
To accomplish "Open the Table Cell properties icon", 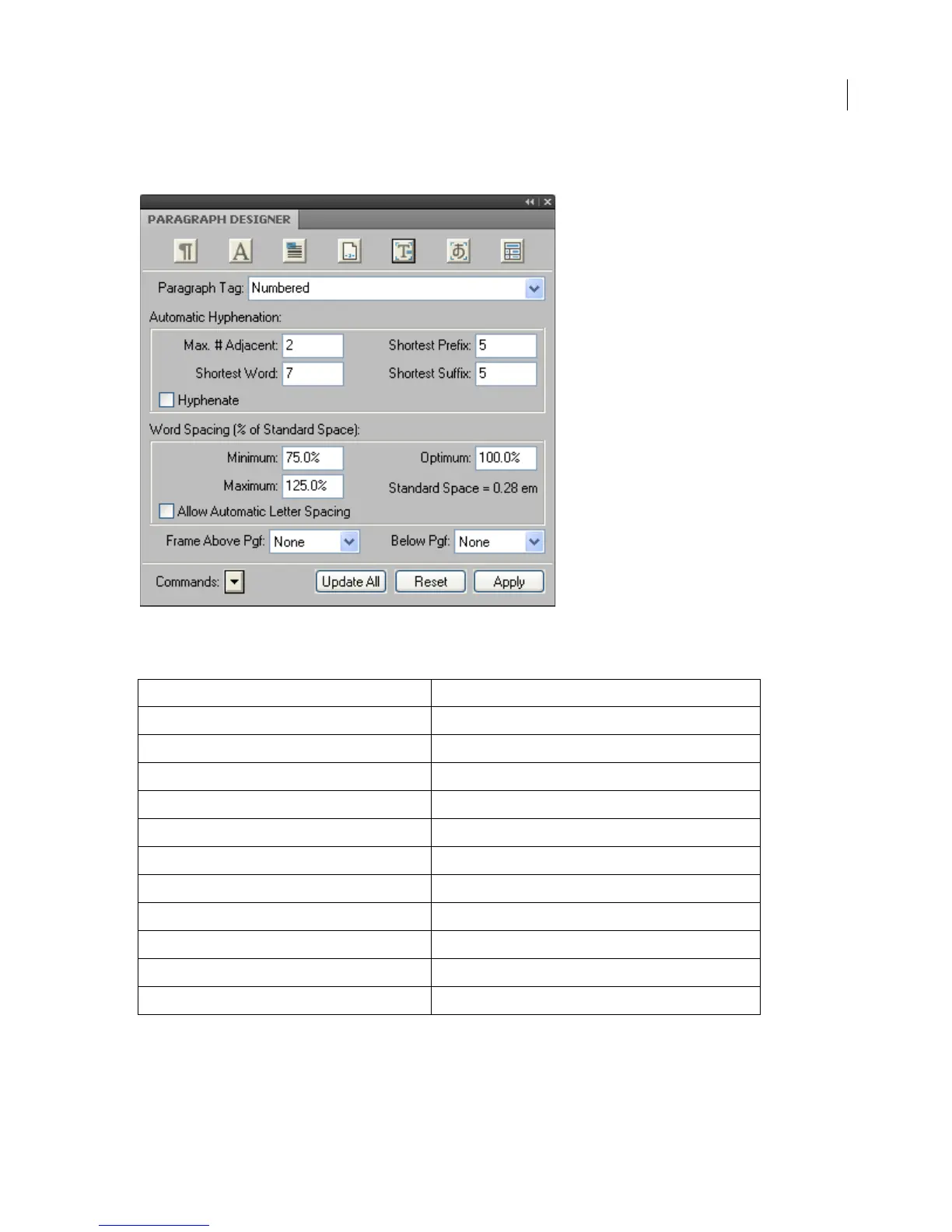I will pyautogui.click(x=513, y=251).
